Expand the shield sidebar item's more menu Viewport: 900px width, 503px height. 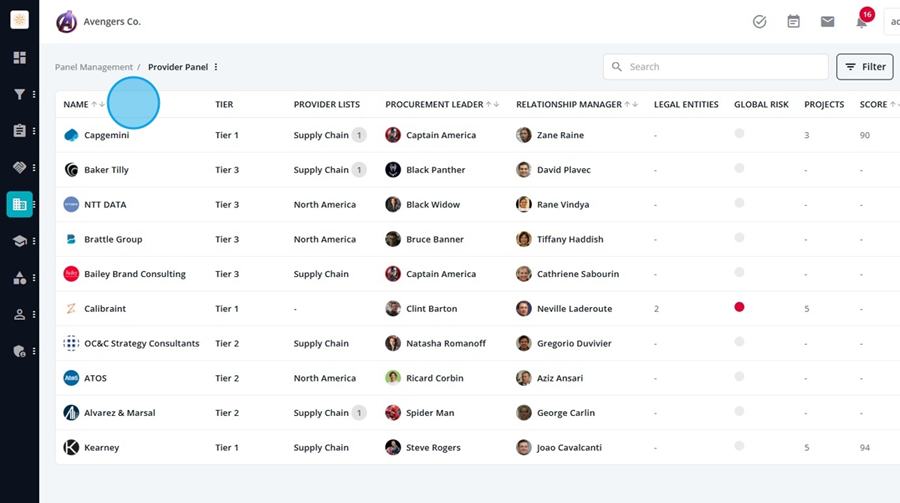click(34, 351)
